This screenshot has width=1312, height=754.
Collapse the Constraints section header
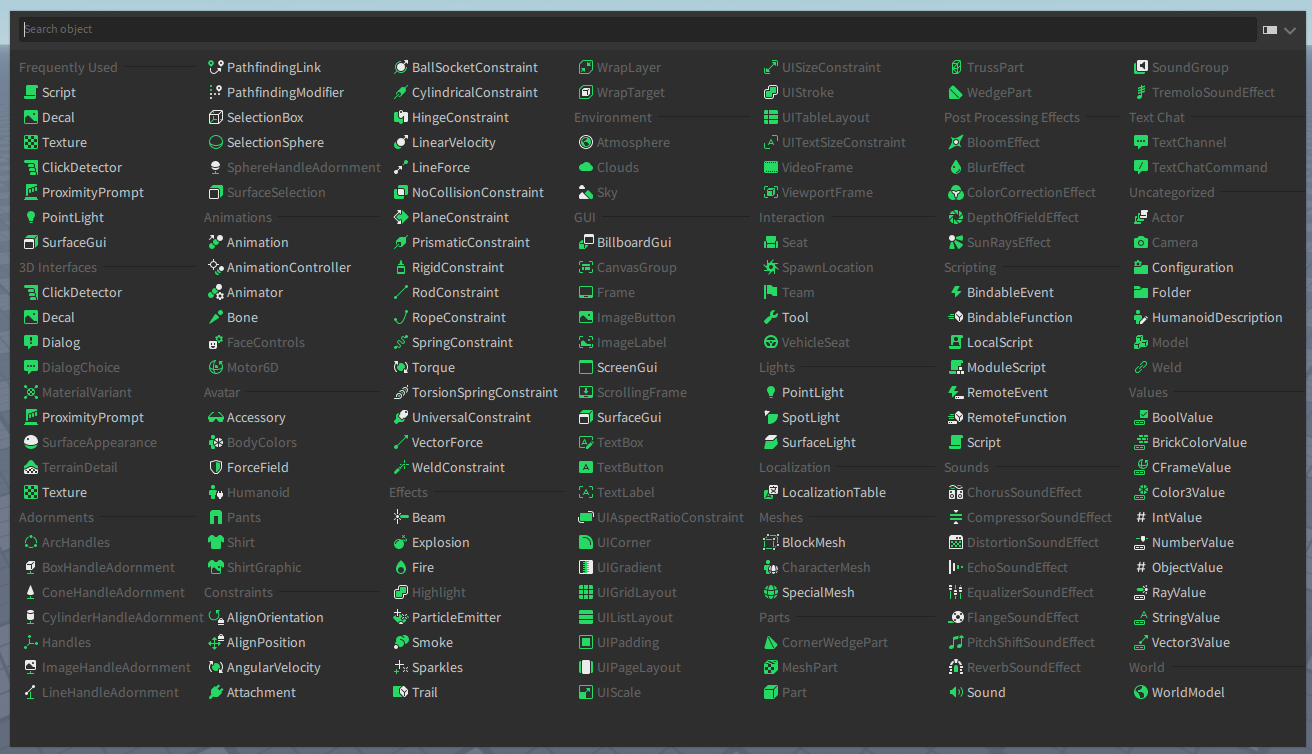pyautogui.click(x=239, y=592)
